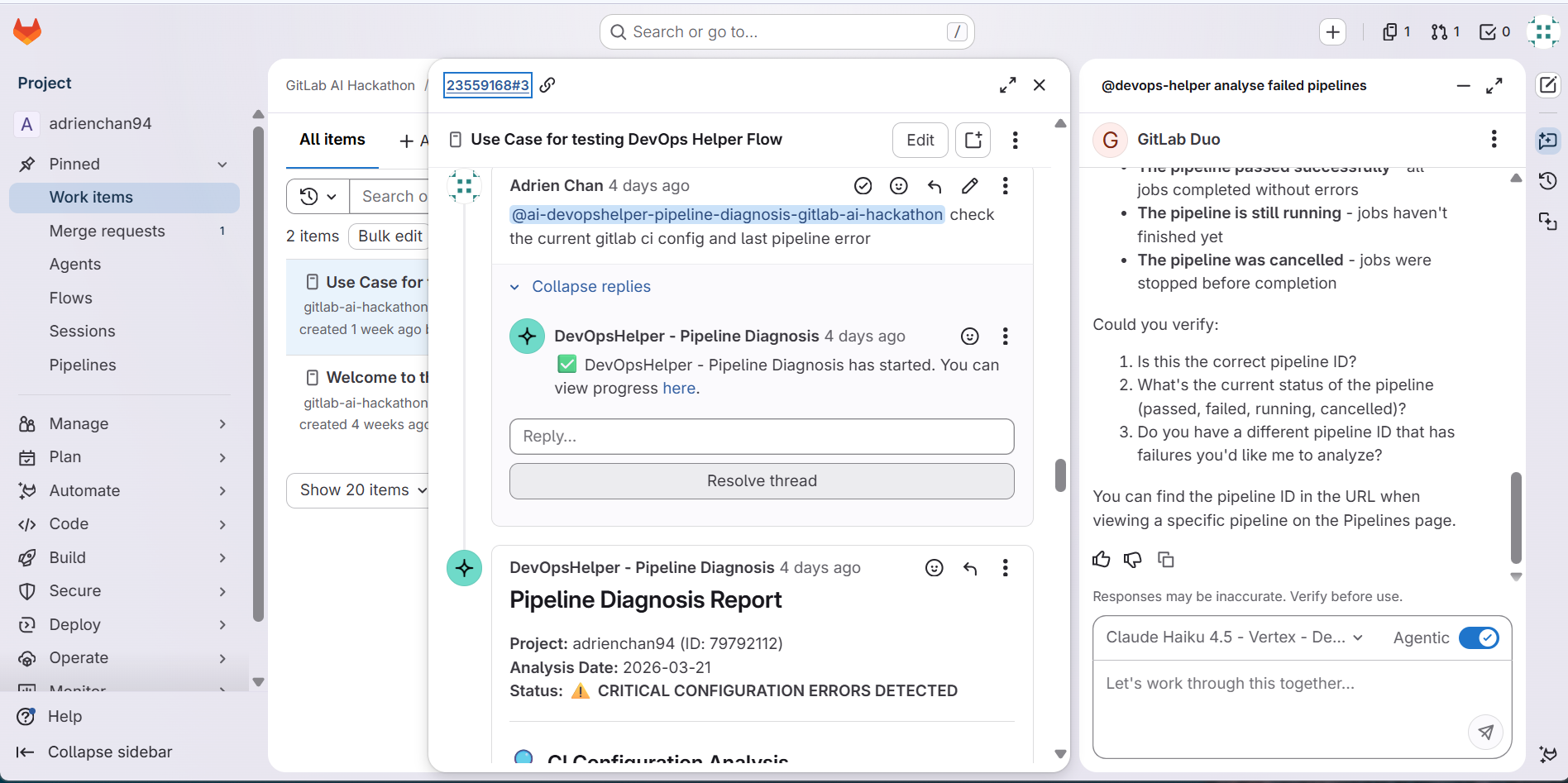Open assigned issues counter icon
Screen dimensions: 1568x783
pos(1396,32)
